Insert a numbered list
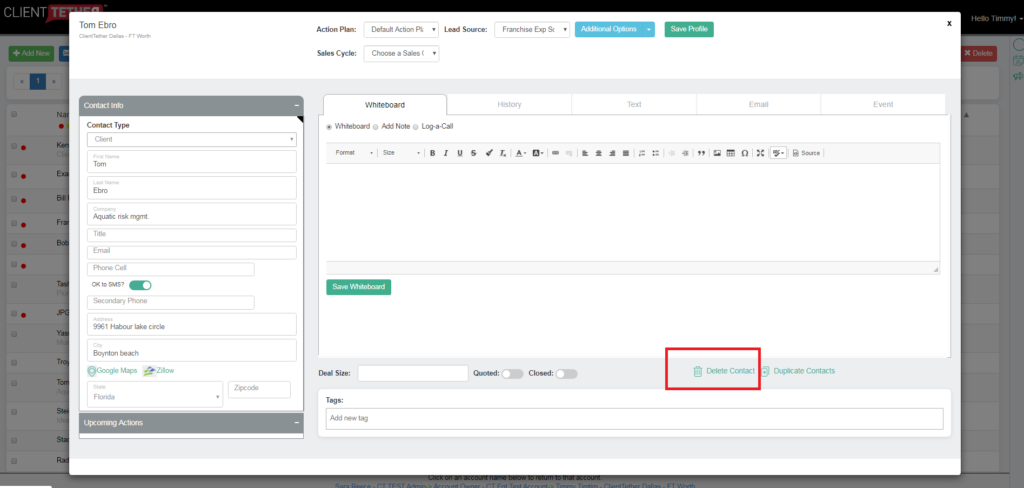This screenshot has height=488, width=1024. [642, 153]
